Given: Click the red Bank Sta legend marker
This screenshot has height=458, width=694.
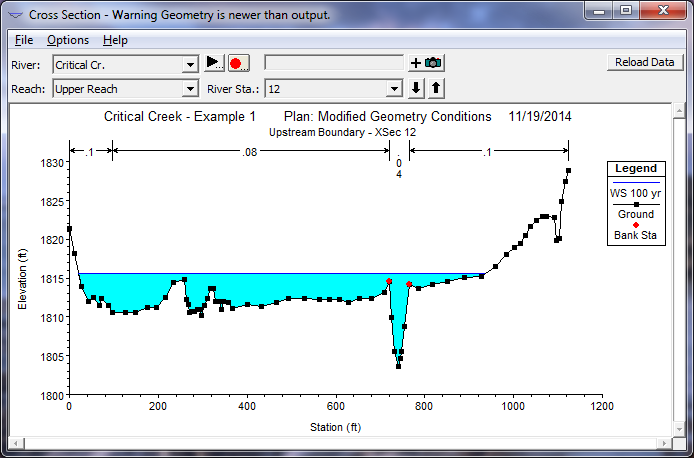Looking at the screenshot, I should pyautogui.click(x=635, y=225).
